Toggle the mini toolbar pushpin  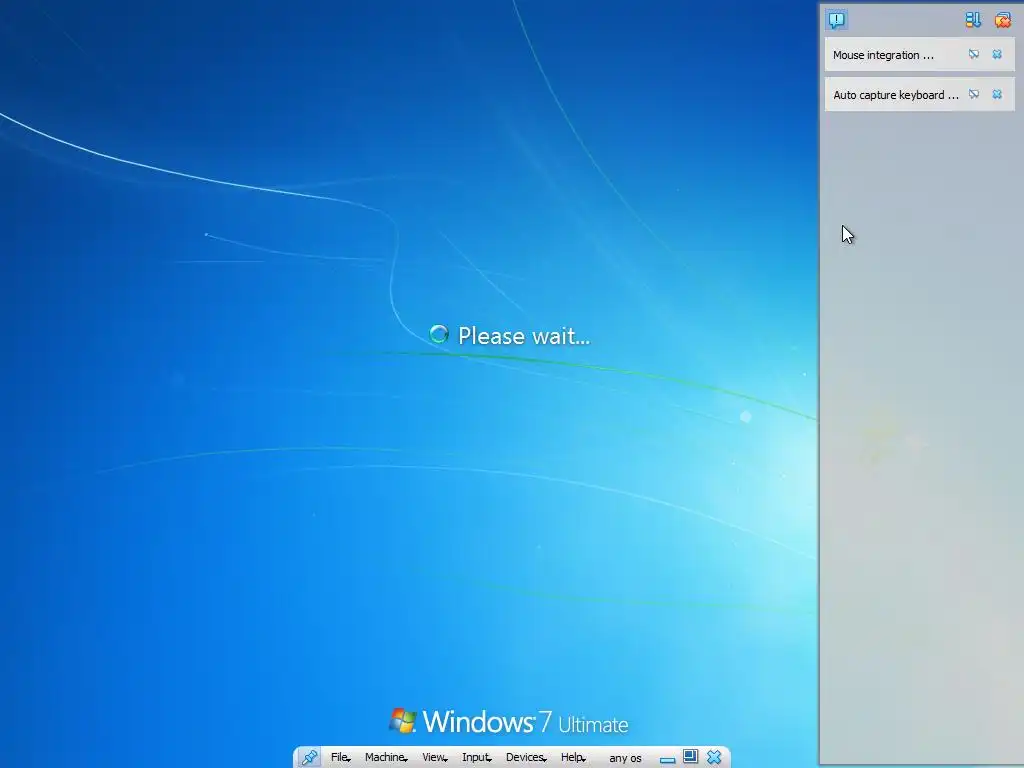[x=310, y=758]
